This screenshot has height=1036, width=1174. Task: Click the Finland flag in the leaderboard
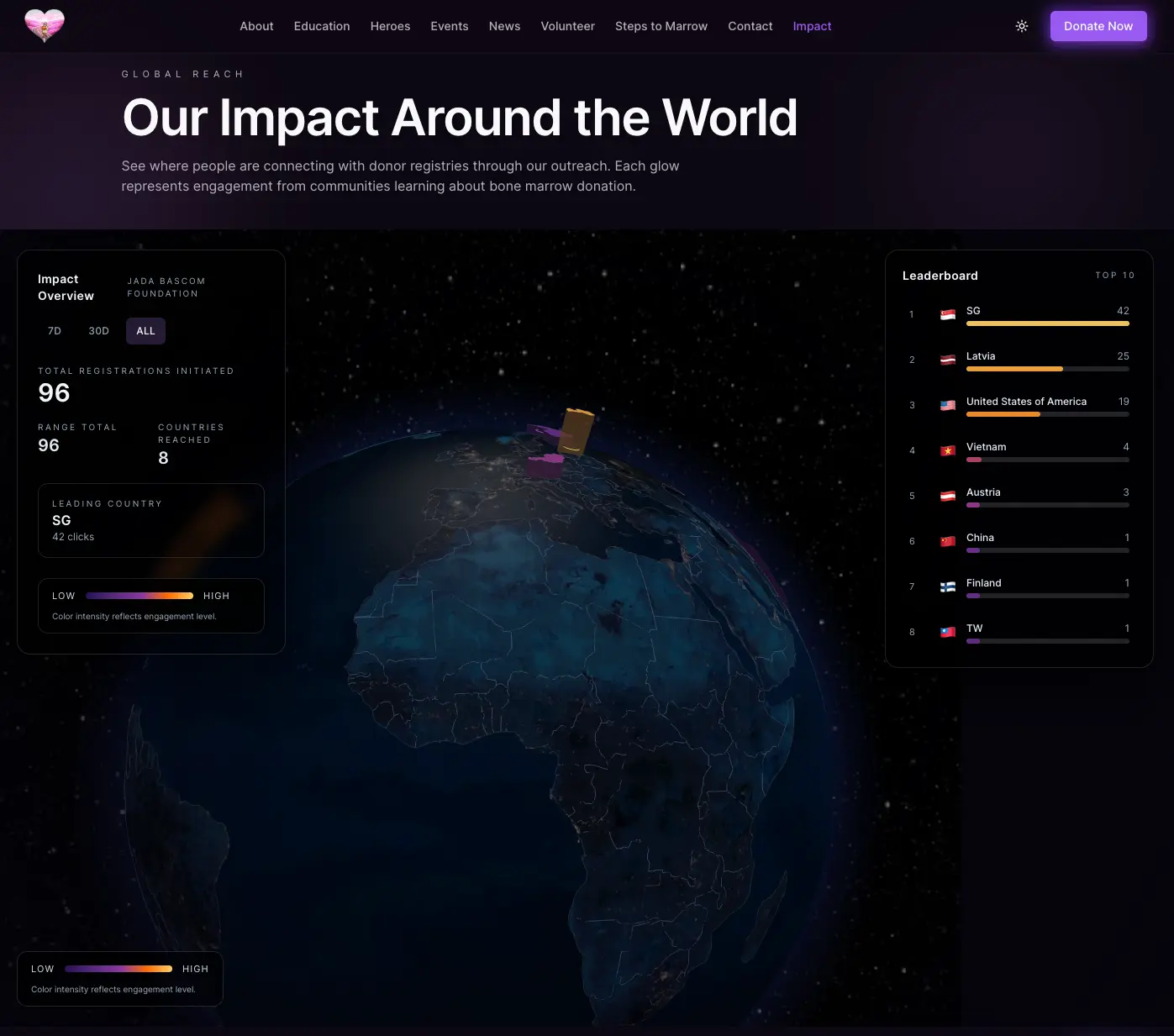pyautogui.click(x=948, y=586)
